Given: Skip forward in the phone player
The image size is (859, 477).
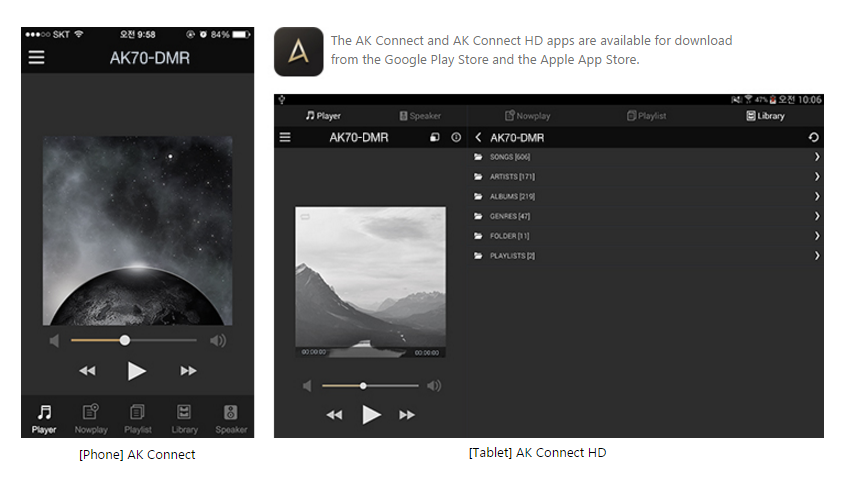Looking at the screenshot, I should [188, 371].
